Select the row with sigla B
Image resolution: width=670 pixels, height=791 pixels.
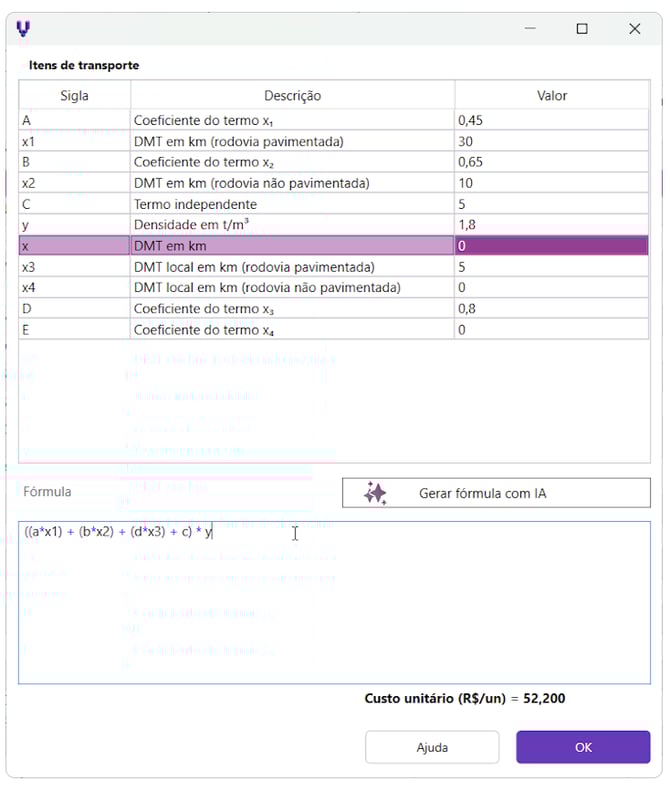tap(74, 162)
